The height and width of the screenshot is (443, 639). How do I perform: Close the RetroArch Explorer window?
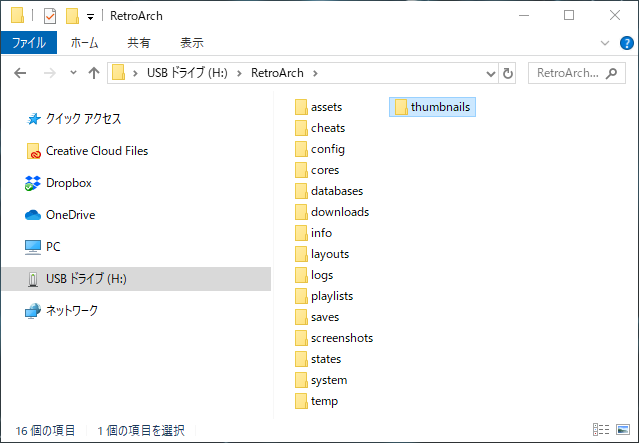pyautogui.click(x=615, y=15)
